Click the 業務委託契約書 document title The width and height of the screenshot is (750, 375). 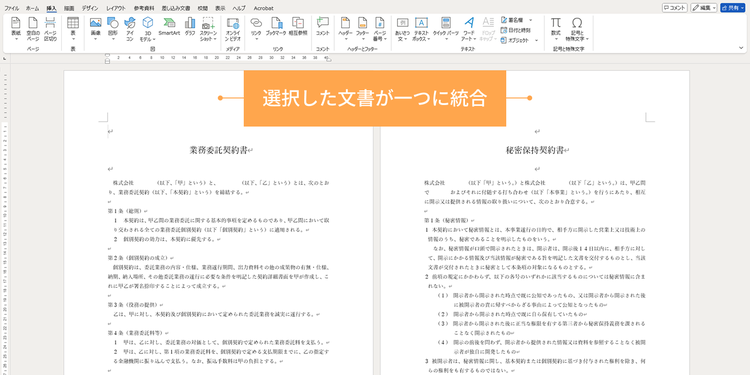pyautogui.click(x=219, y=150)
